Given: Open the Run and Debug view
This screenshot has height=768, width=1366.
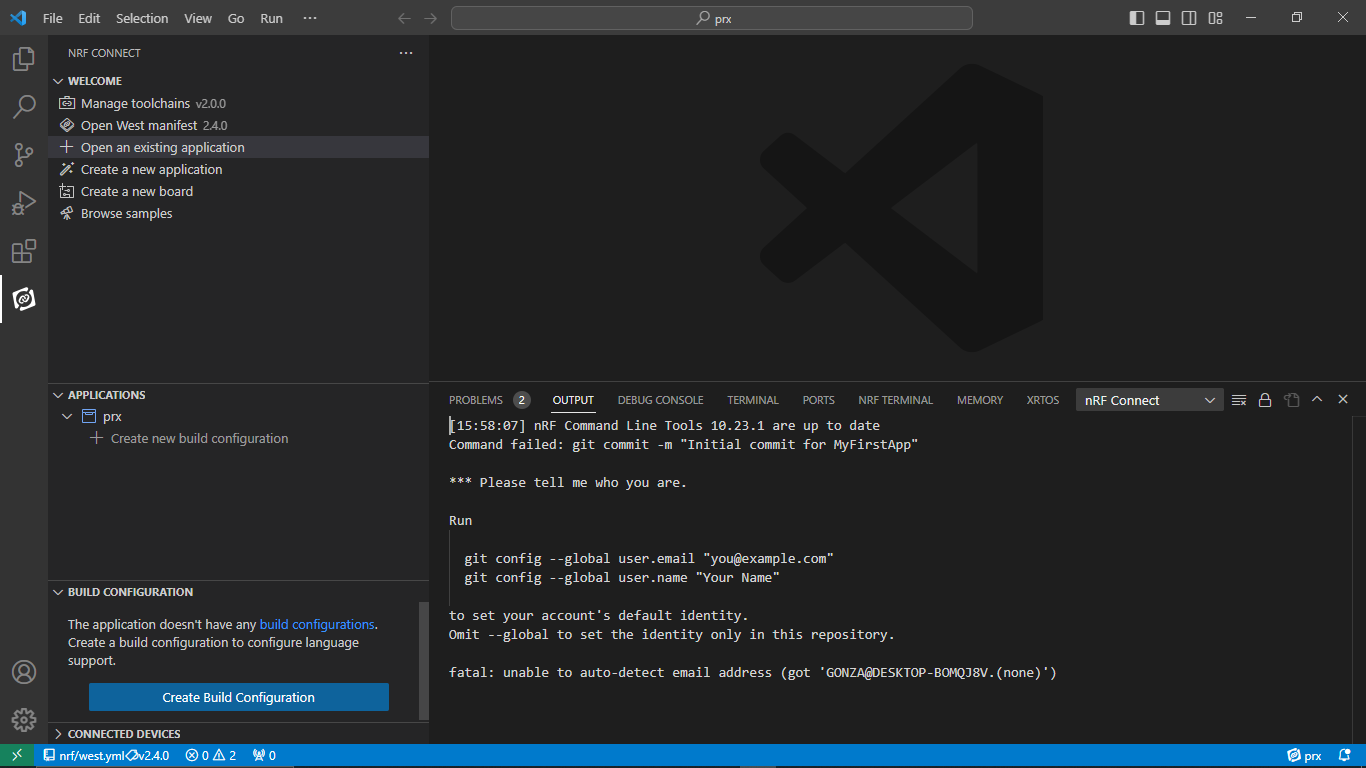Looking at the screenshot, I should (24, 203).
